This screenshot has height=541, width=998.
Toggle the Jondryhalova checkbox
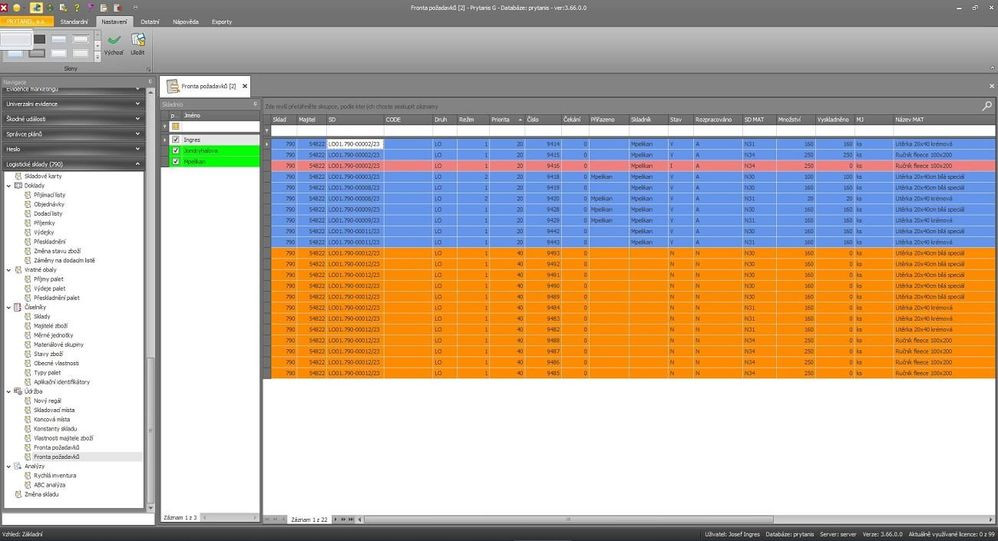(x=176, y=150)
